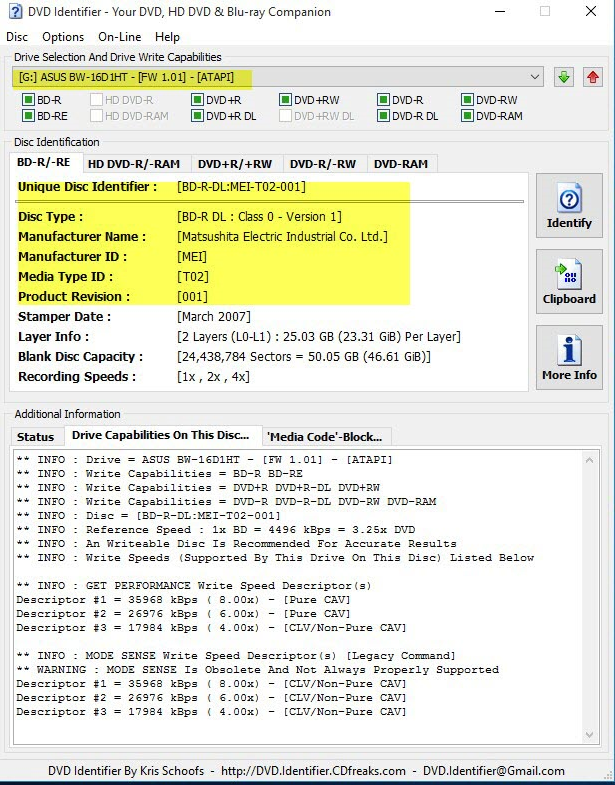Screen dimensions: 615x785
Task: Click the Blank Disc Capacity value 24,438,784 Sectors
Action: (303, 357)
